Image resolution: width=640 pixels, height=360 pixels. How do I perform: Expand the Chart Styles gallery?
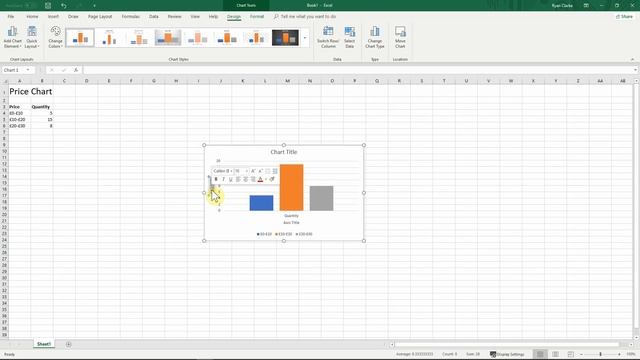tap(305, 38)
